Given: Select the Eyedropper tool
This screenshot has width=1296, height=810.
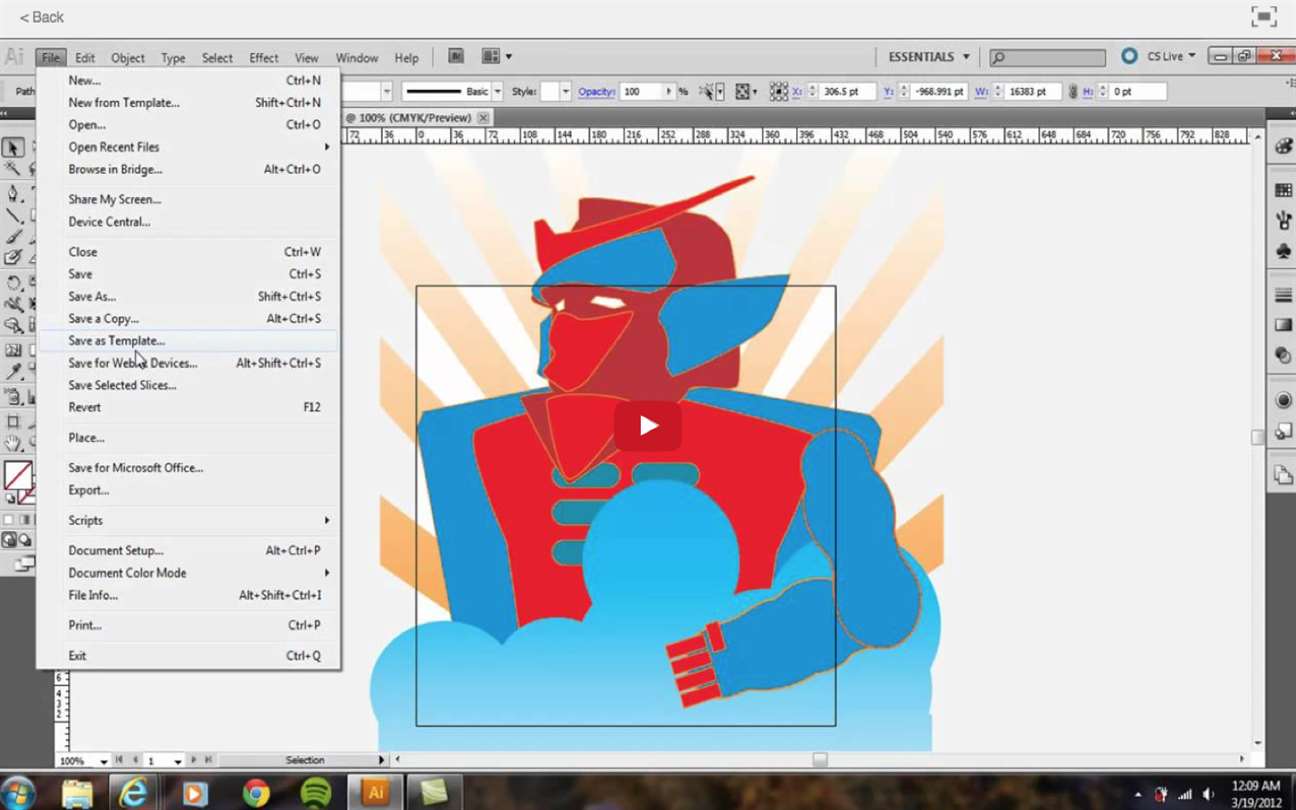Looking at the screenshot, I should pyautogui.click(x=13, y=372).
